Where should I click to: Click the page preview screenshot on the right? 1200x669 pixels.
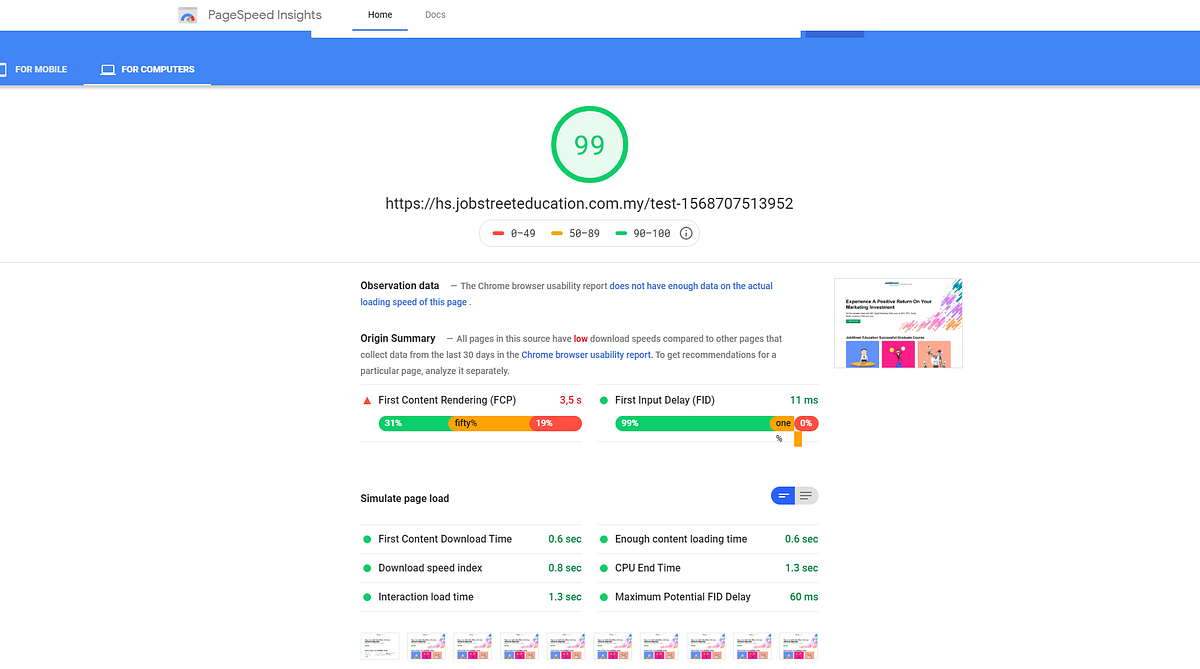coord(898,322)
